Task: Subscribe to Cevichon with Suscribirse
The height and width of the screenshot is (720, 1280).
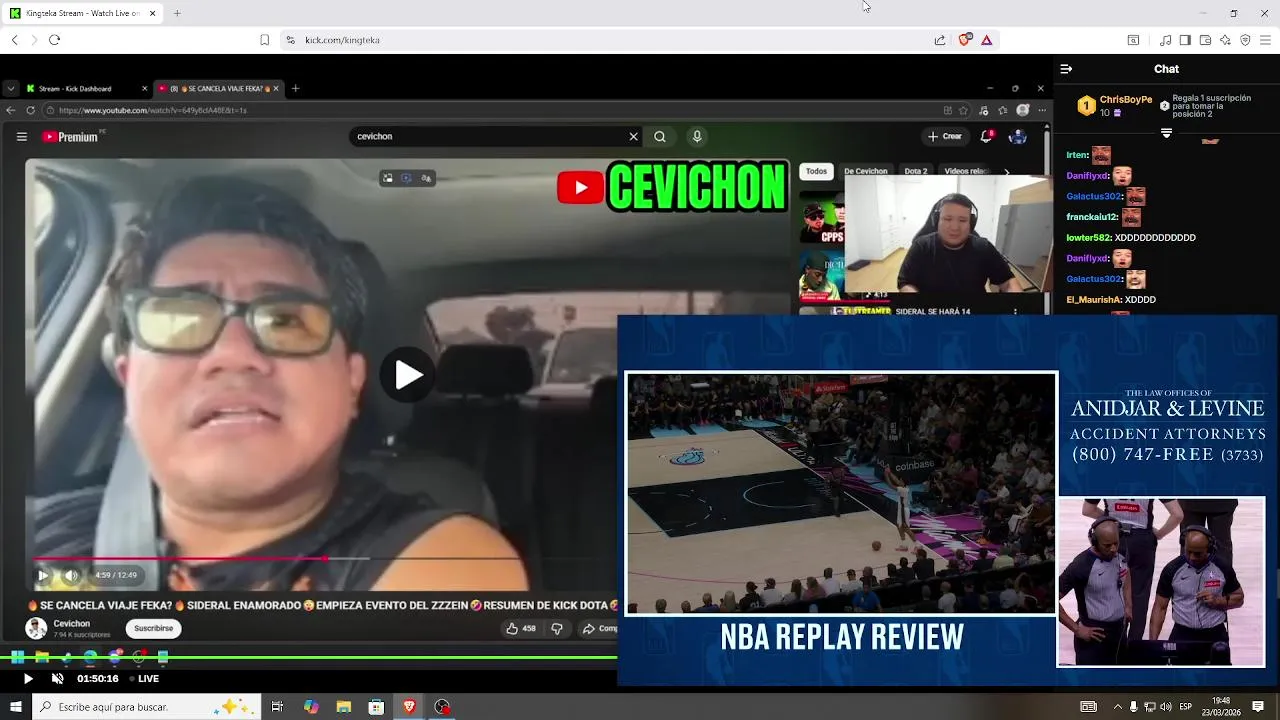Action: pyautogui.click(x=153, y=628)
